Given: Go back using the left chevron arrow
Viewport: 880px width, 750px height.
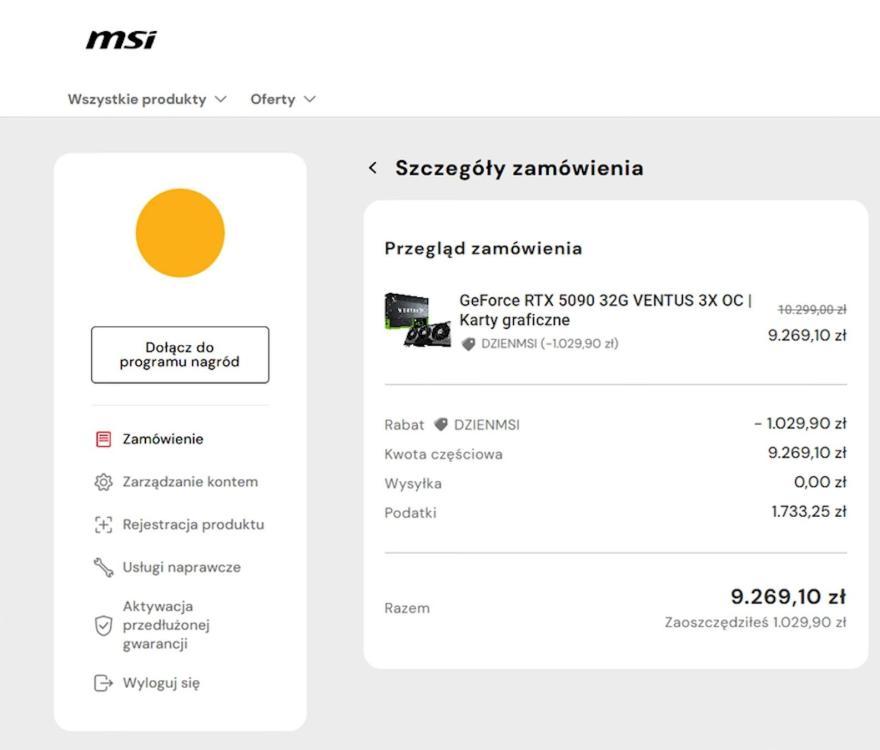Looking at the screenshot, I should pyautogui.click(x=373, y=168).
